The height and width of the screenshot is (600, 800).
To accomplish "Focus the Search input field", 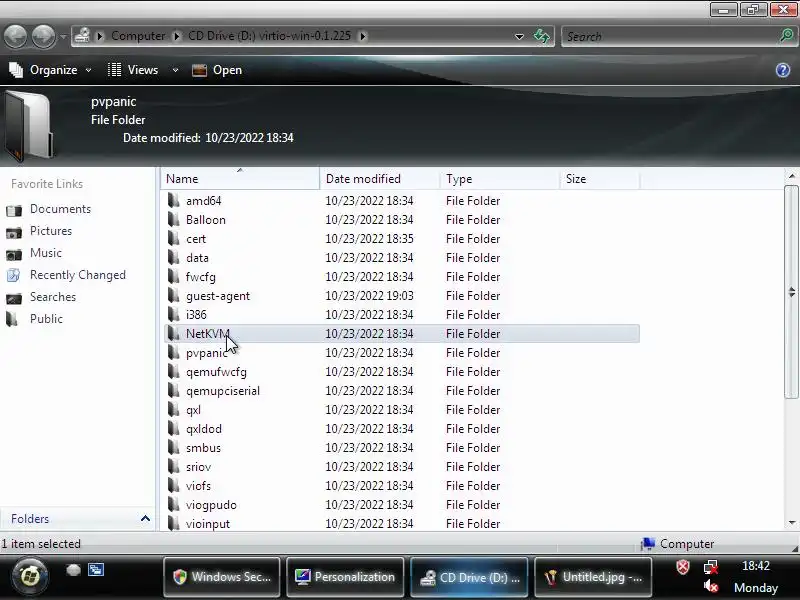I will pyautogui.click(x=671, y=36).
